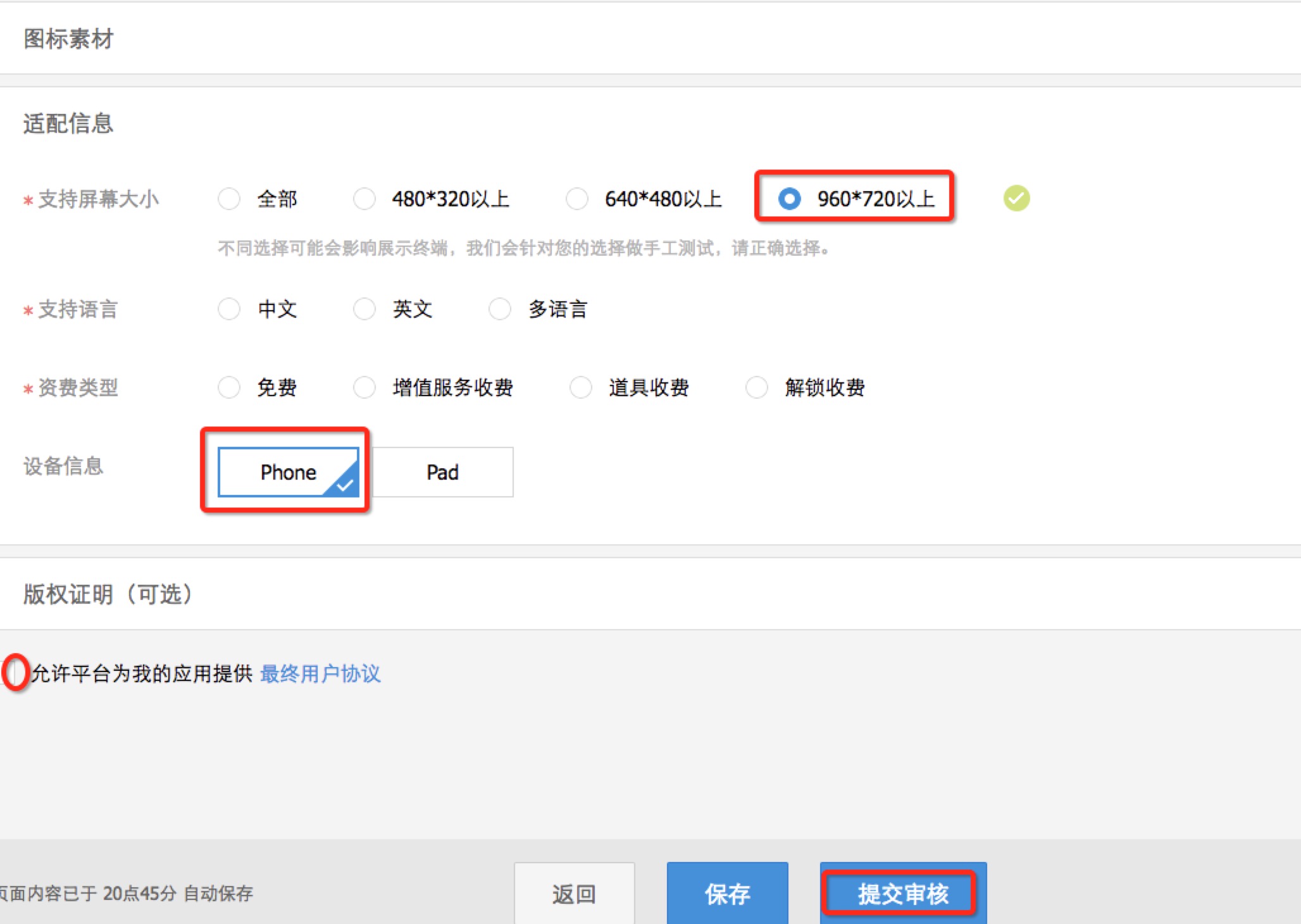This screenshot has height=924, width=1301.
Task: Select the 全部 screen size radio button
Action: [228, 199]
